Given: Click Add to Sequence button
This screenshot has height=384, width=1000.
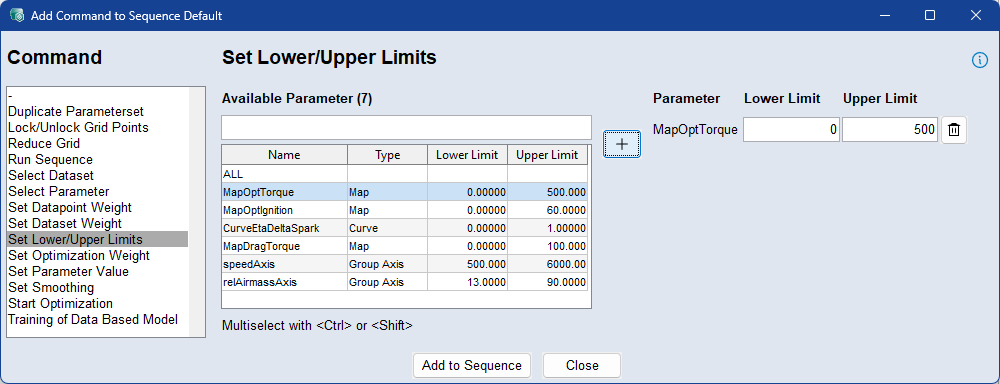Looking at the screenshot, I should pos(472,366).
